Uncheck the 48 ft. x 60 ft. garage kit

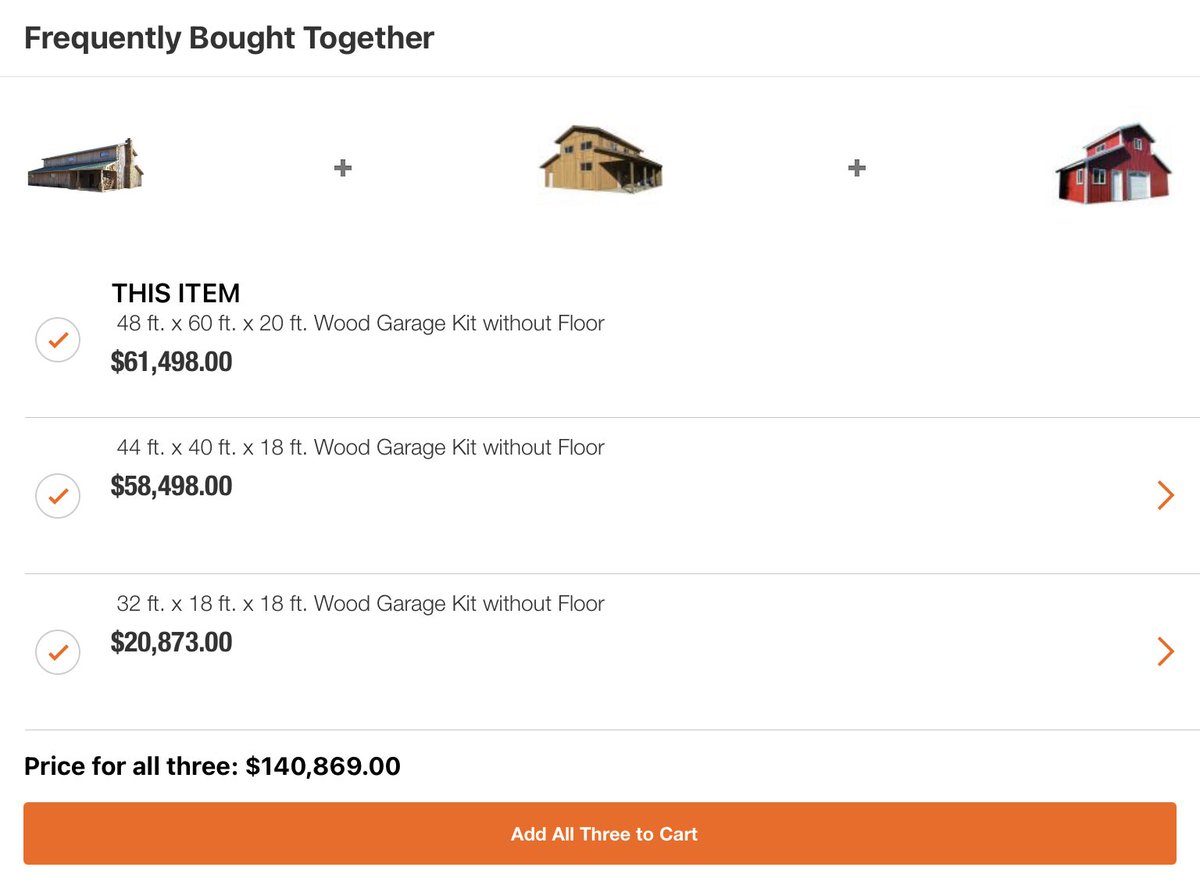pos(58,340)
